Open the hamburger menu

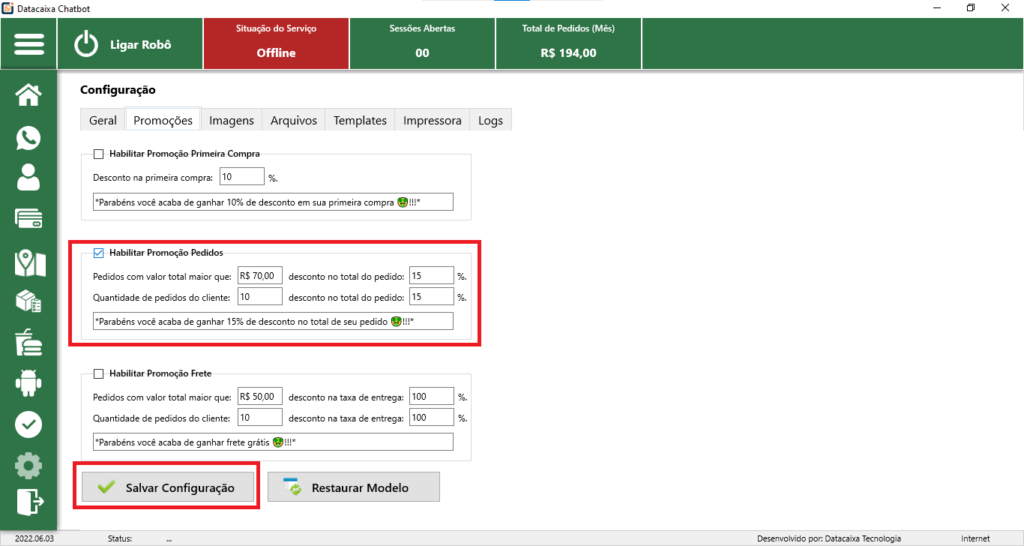pos(29,45)
